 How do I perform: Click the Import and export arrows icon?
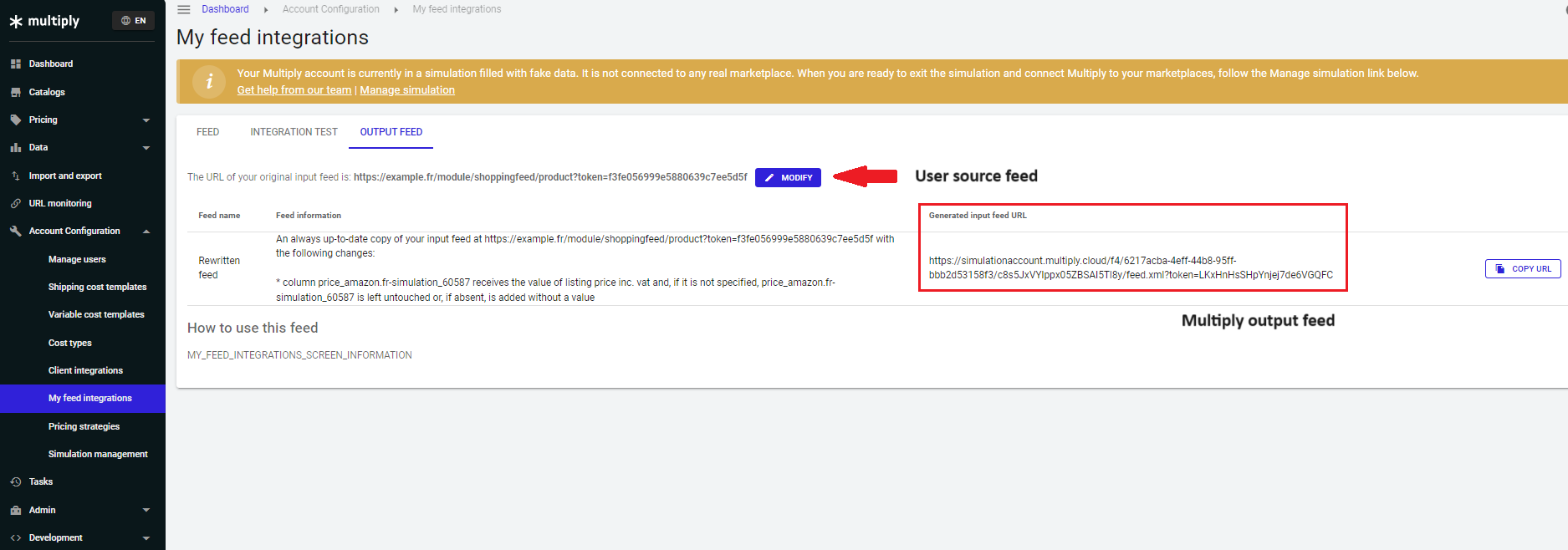16,176
